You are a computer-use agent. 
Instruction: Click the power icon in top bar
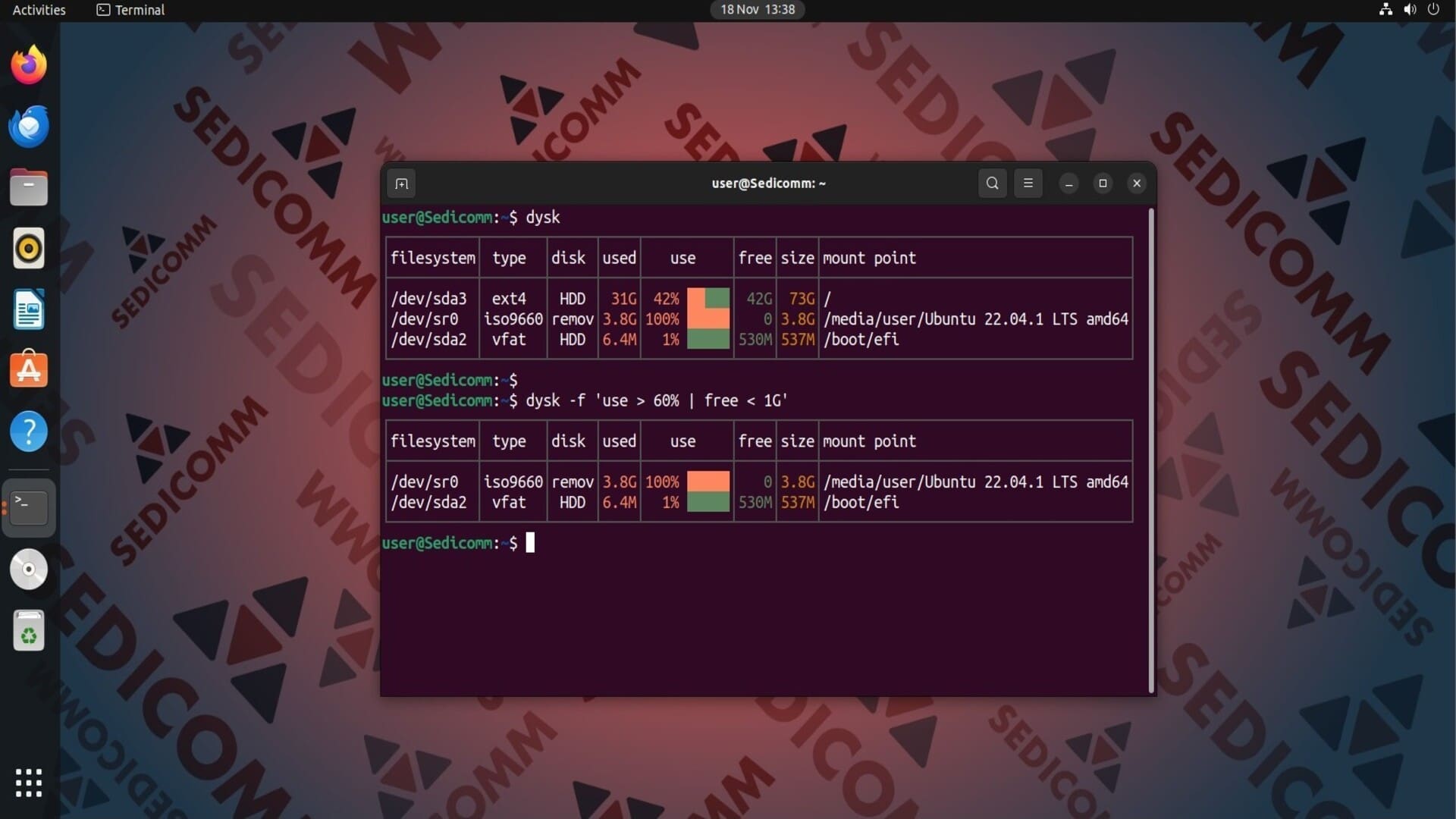(1433, 10)
